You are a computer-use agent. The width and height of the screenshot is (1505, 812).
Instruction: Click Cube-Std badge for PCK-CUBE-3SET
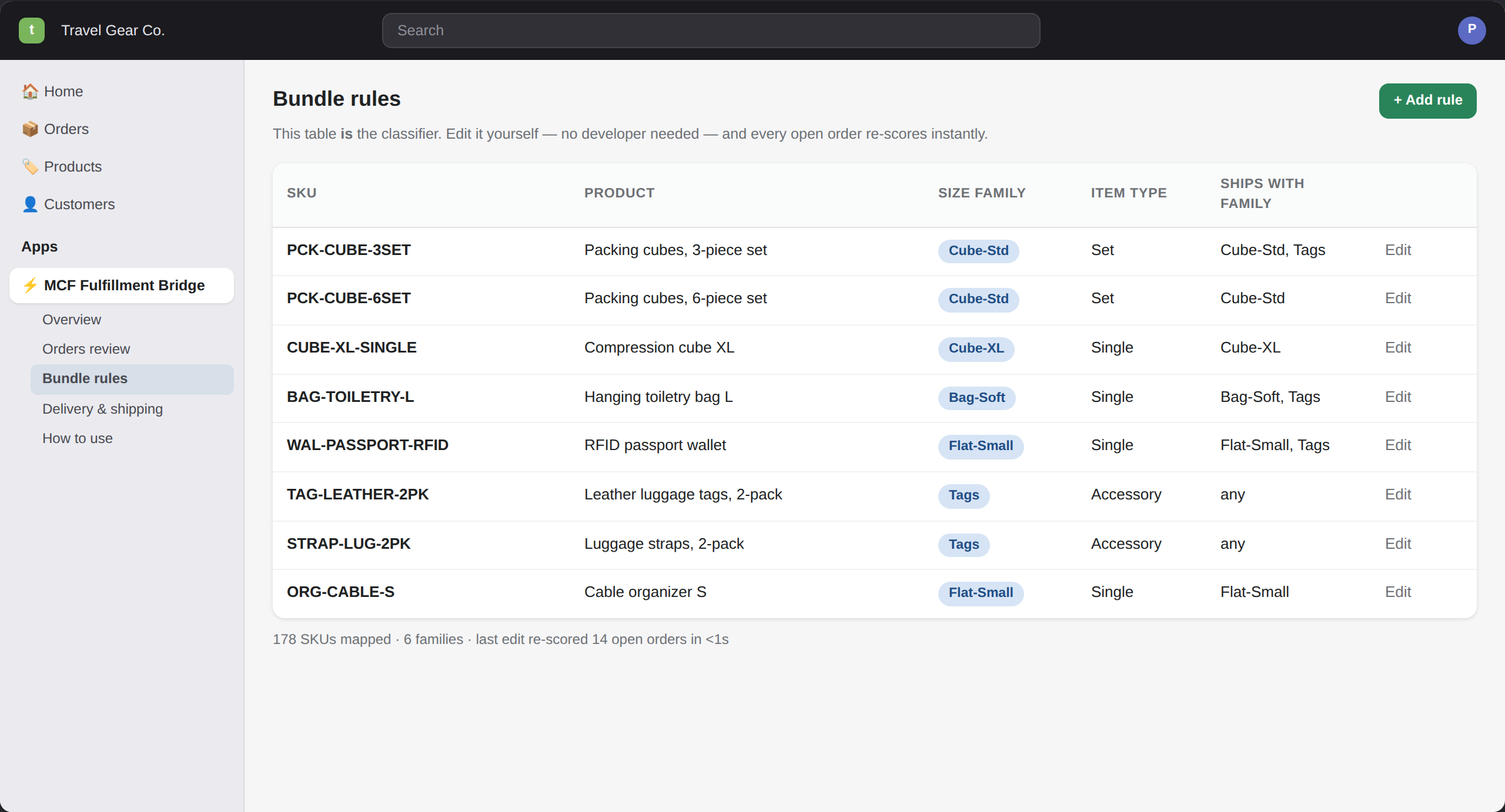tap(978, 251)
